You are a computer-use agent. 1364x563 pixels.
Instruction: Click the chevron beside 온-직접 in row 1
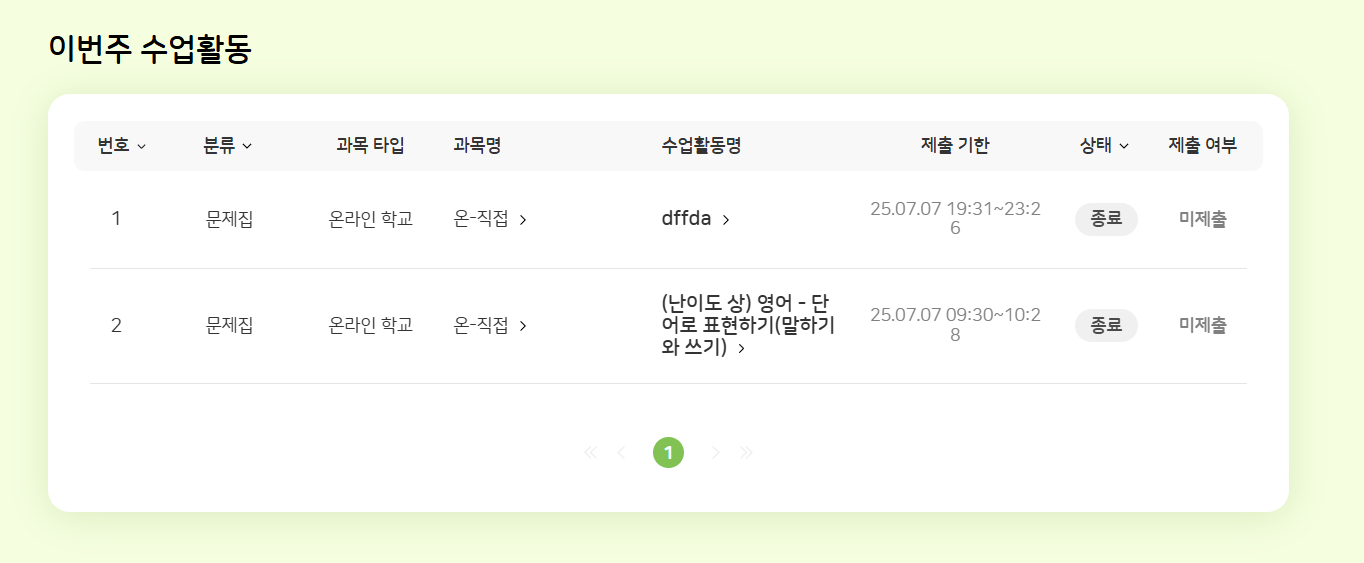coord(523,220)
